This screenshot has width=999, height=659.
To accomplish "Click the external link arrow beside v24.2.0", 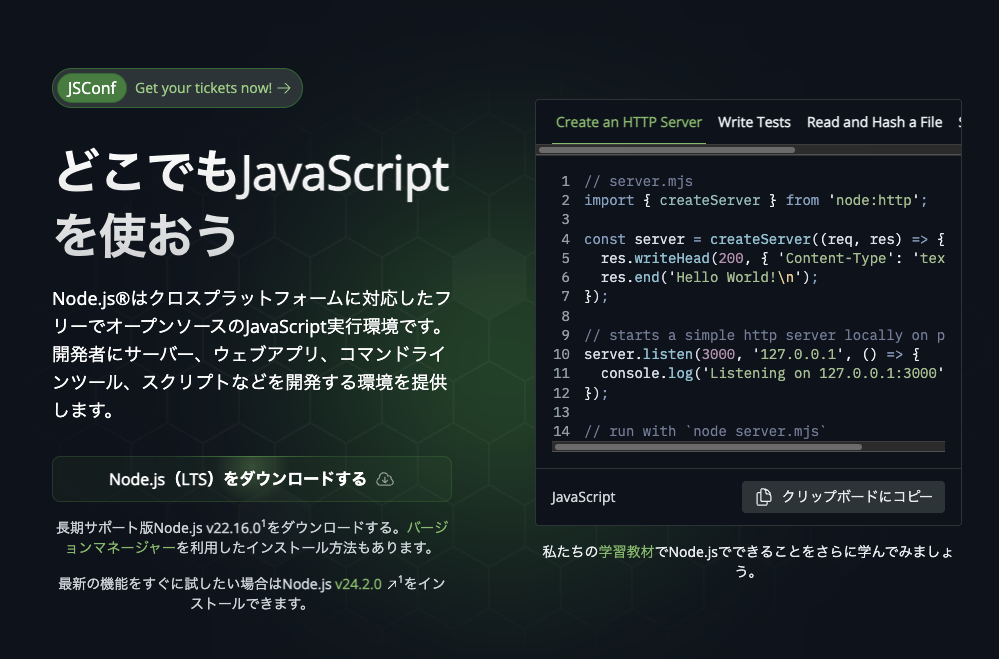I will tap(392, 585).
